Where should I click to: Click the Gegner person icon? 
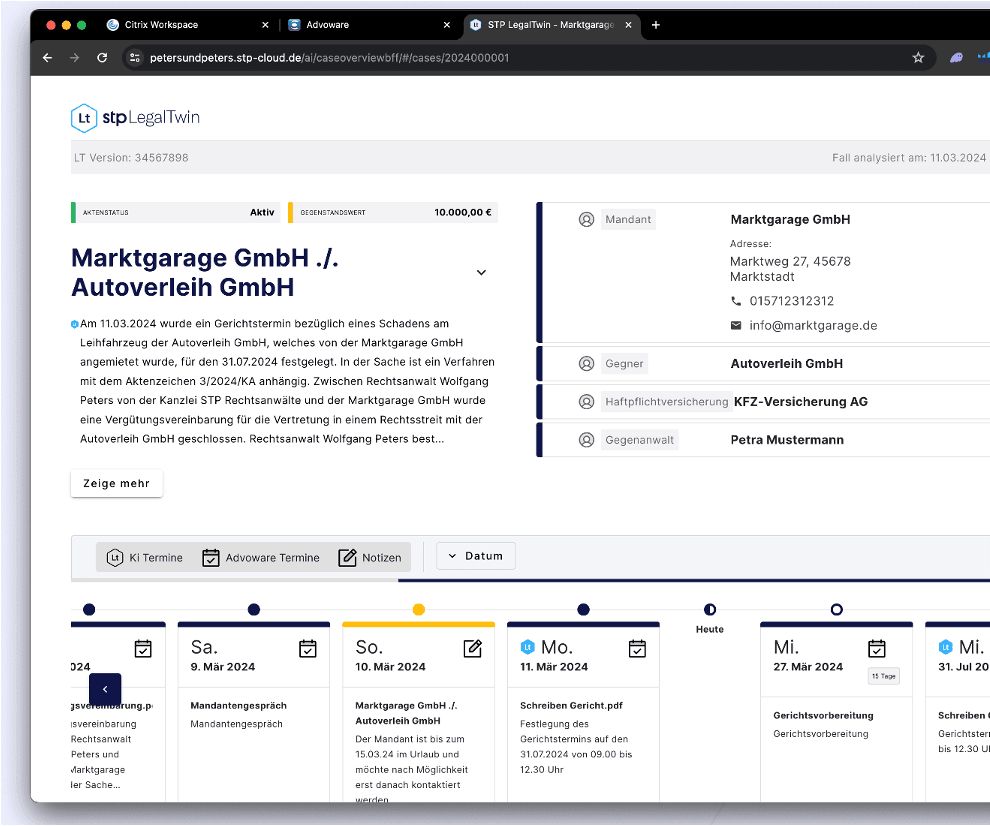click(587, 364)
